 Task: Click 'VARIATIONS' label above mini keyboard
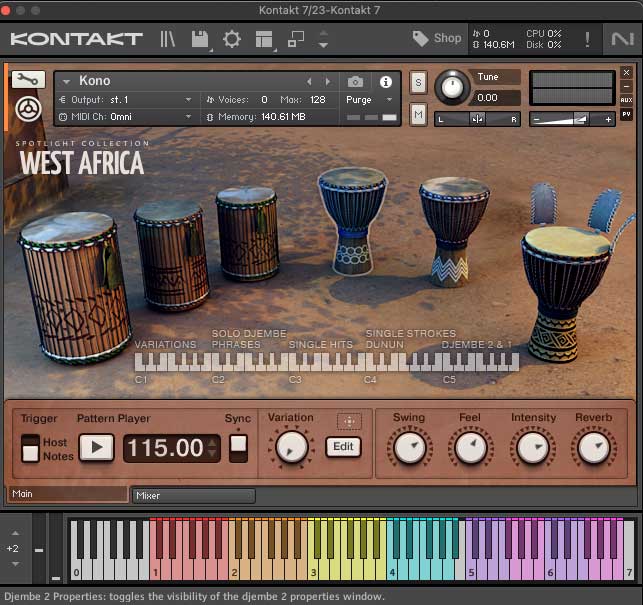[165, 345]
